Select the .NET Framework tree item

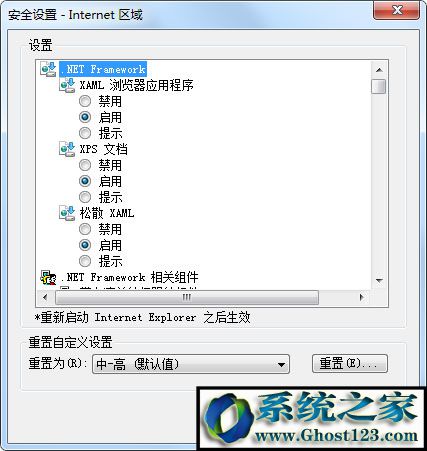tap(103, 69)
